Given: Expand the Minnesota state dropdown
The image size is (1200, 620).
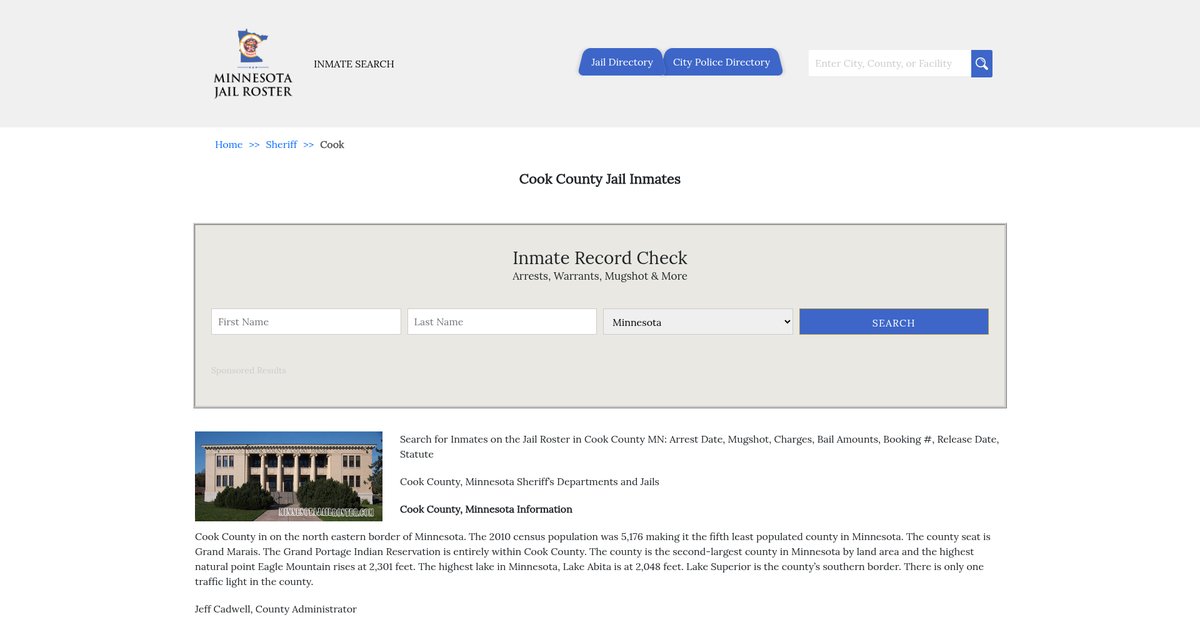Looking at the screenshot, I should 697,322.
